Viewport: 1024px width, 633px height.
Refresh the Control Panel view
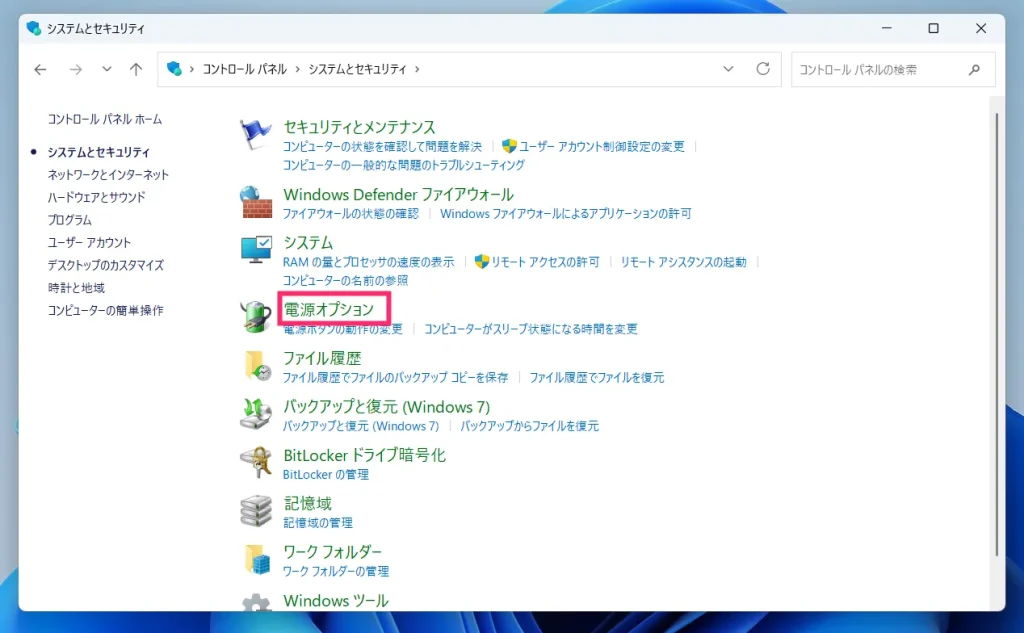(763, 69)
